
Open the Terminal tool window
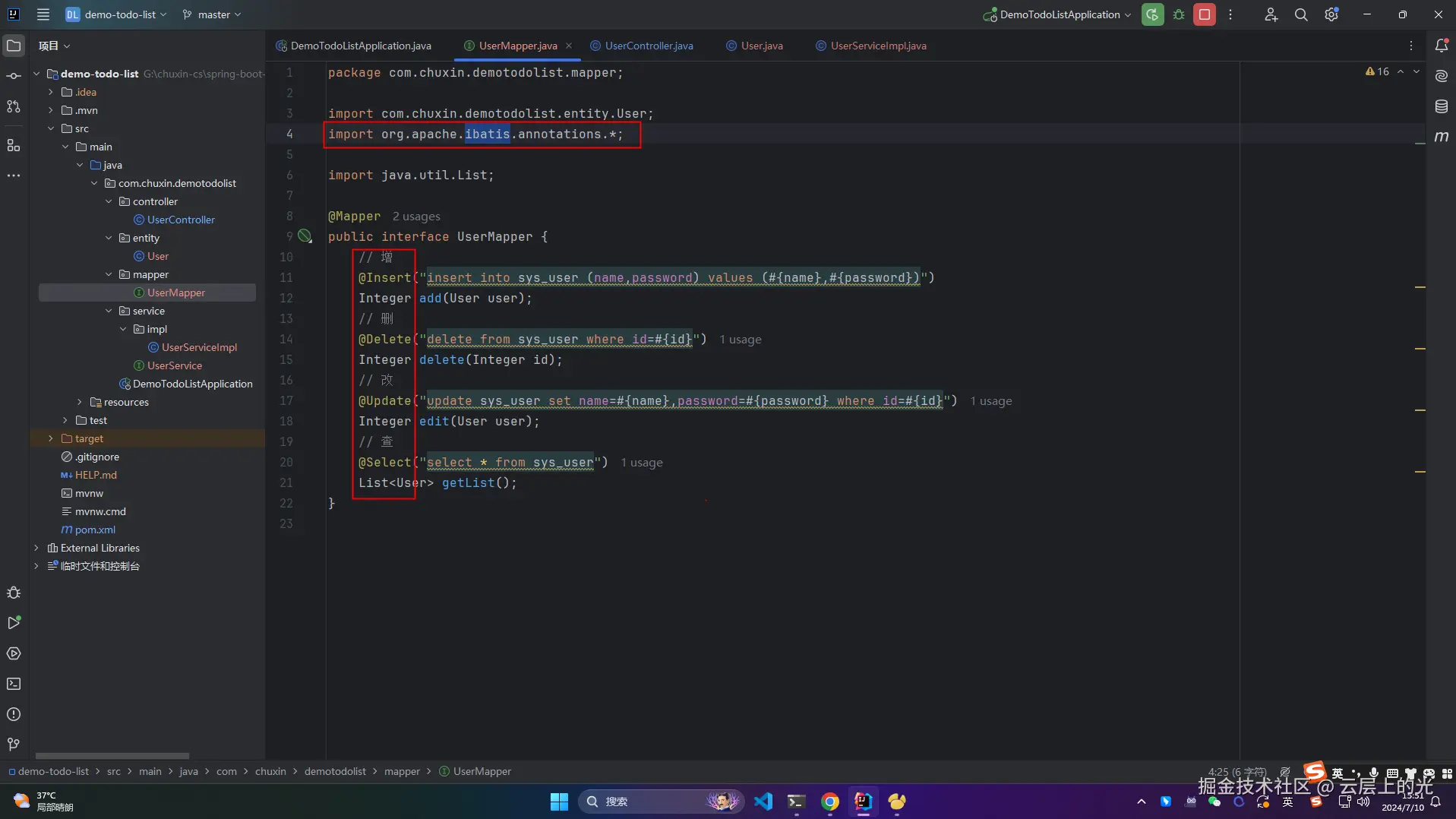point(14,684)
